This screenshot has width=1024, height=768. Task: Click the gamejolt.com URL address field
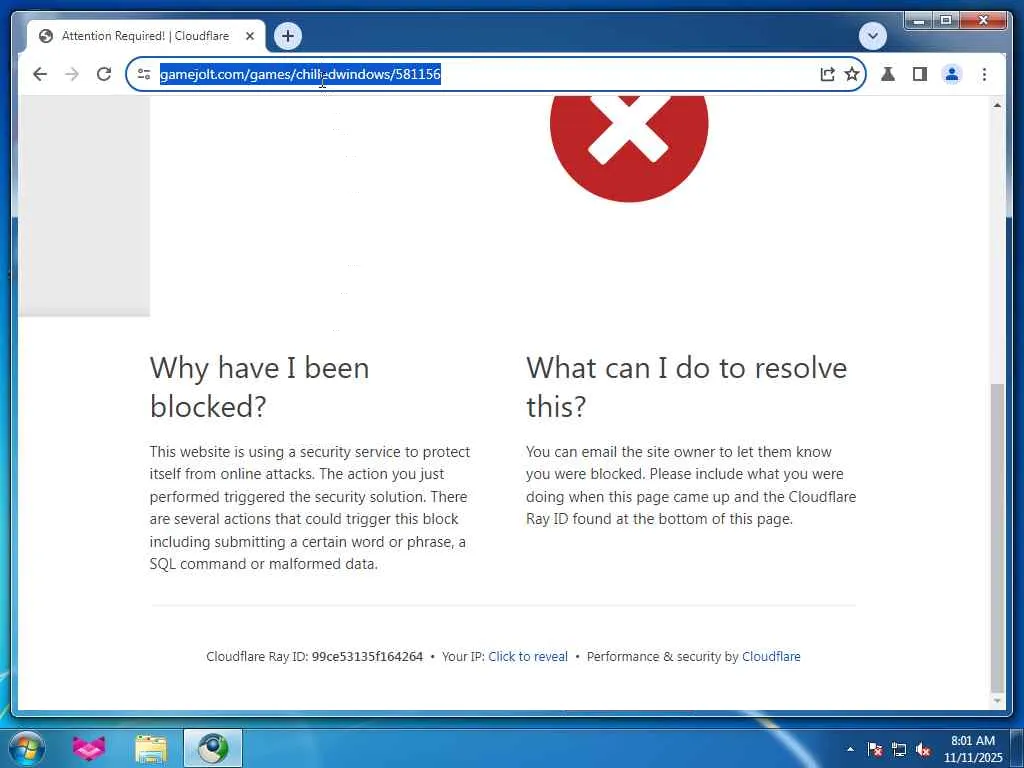coord(483,74)
